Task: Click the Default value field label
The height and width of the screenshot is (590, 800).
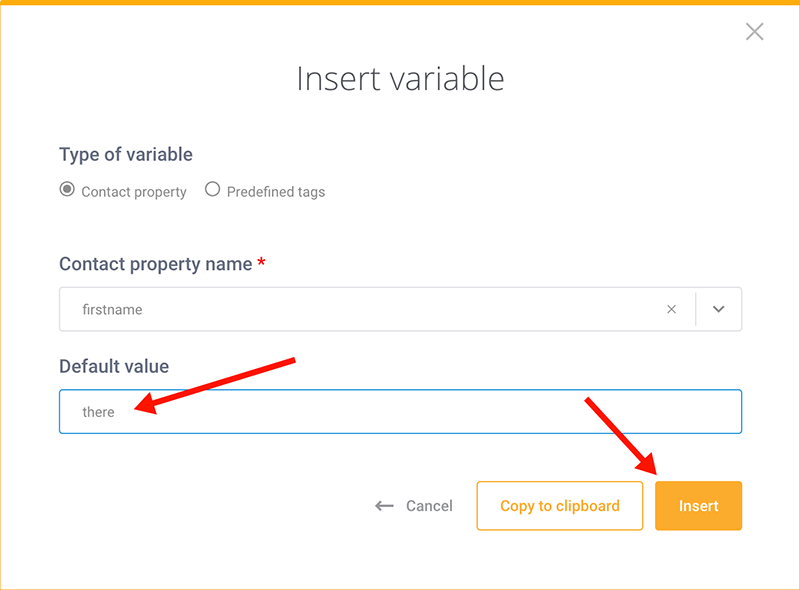Action: tap(114, 366)
